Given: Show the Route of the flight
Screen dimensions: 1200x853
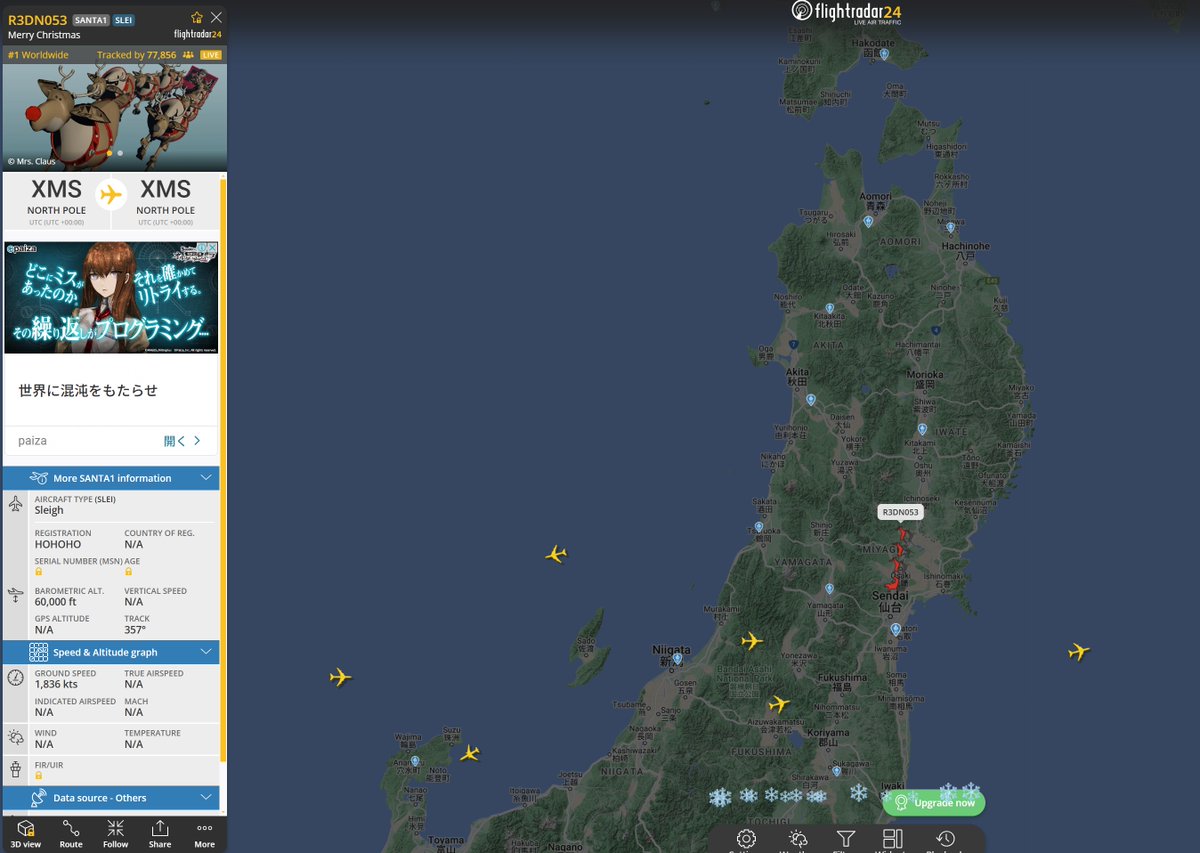Looking at the screenshot, I should pyautogui.click(x=71, y=835).
